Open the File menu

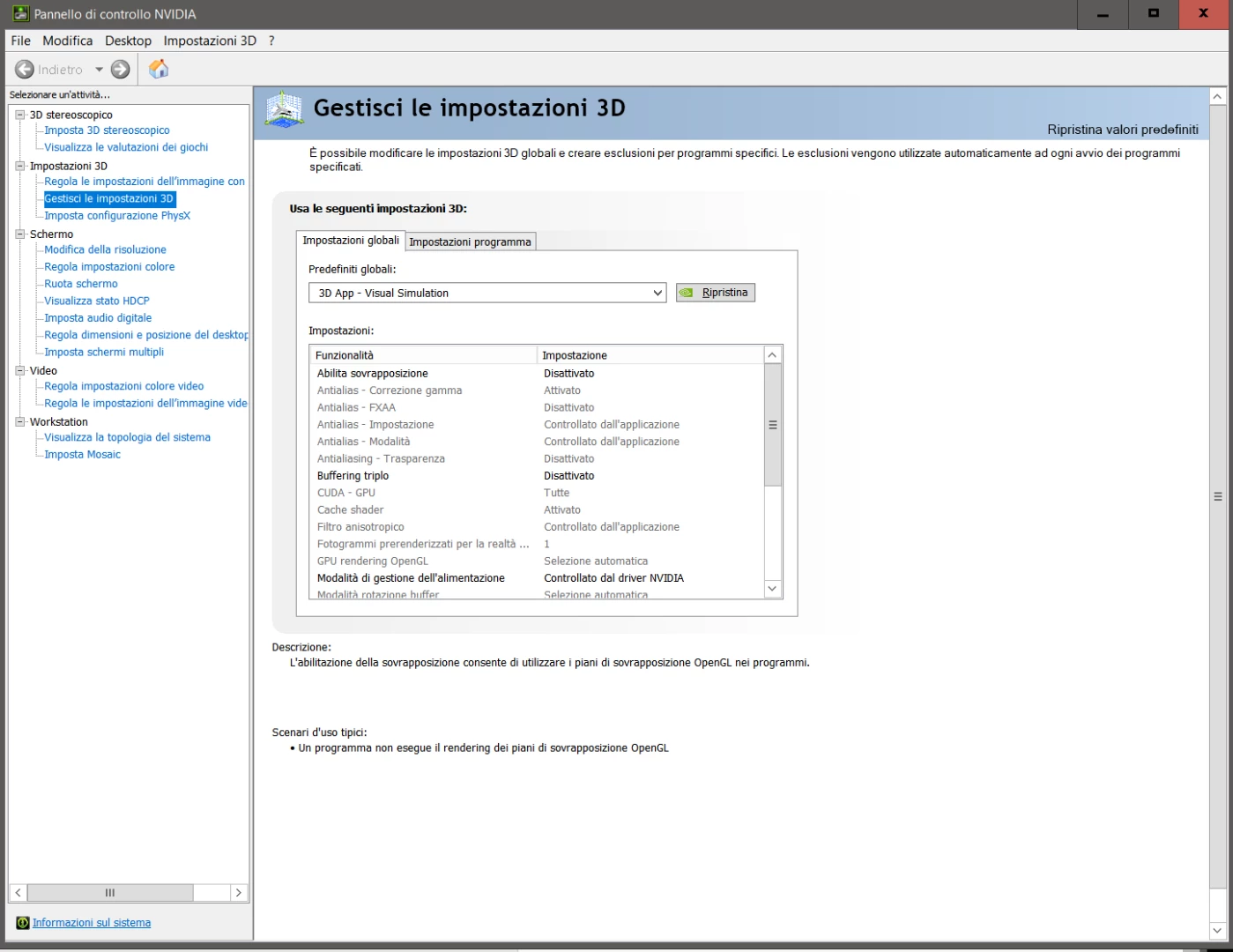pos(21,41)
